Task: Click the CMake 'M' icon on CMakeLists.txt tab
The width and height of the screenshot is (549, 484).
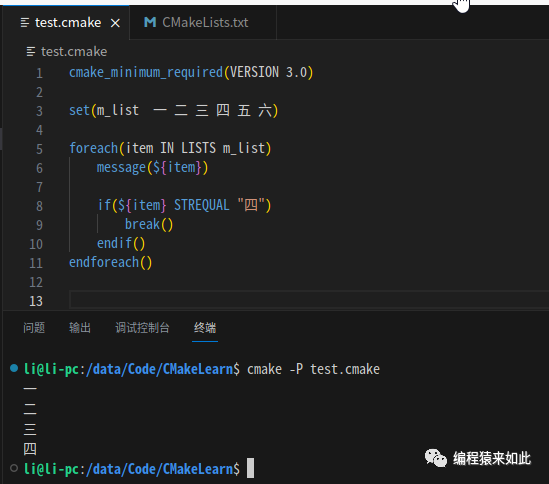Action: [150, 22]
